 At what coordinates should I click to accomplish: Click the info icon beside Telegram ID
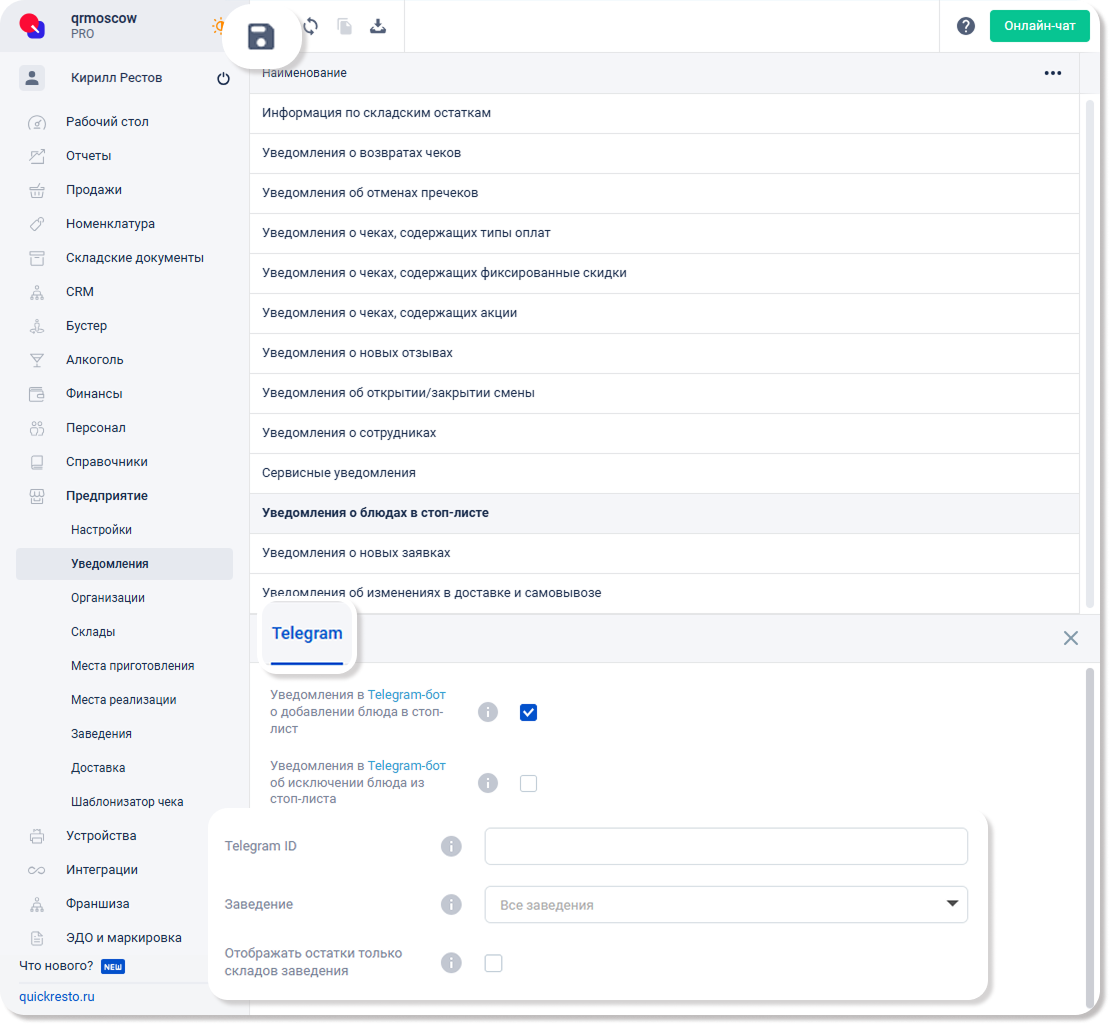click(x=451, y=846)
